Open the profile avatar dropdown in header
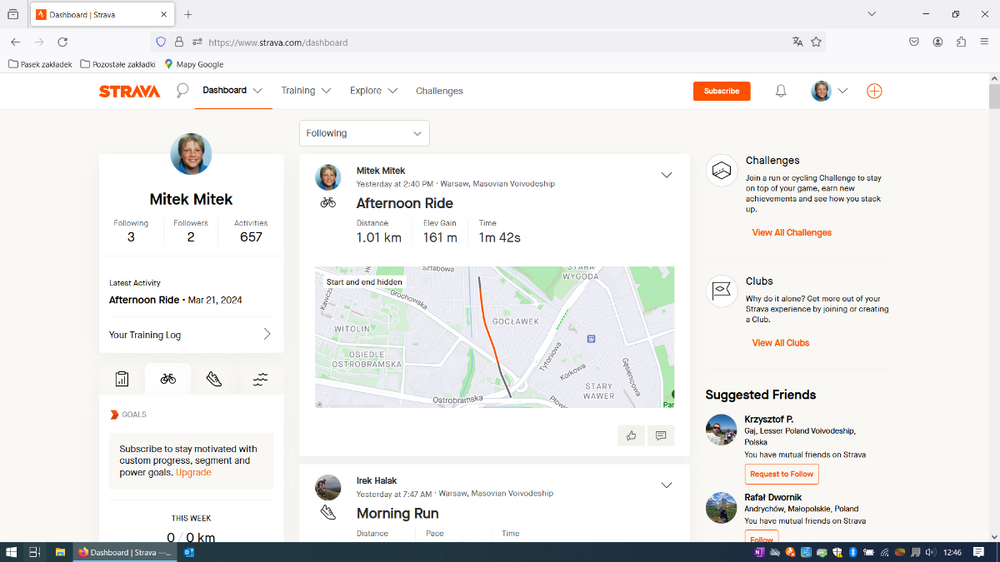 (x=829, y=91)
